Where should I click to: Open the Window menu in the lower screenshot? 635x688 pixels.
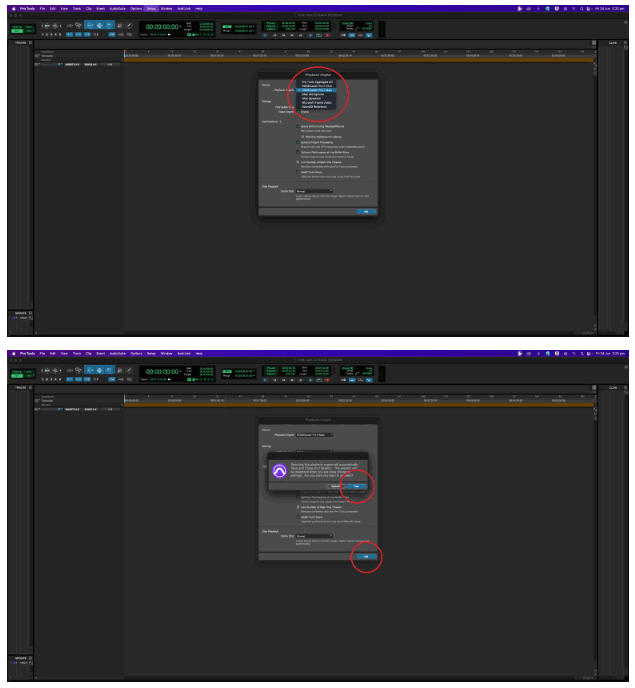click(166, 353)
